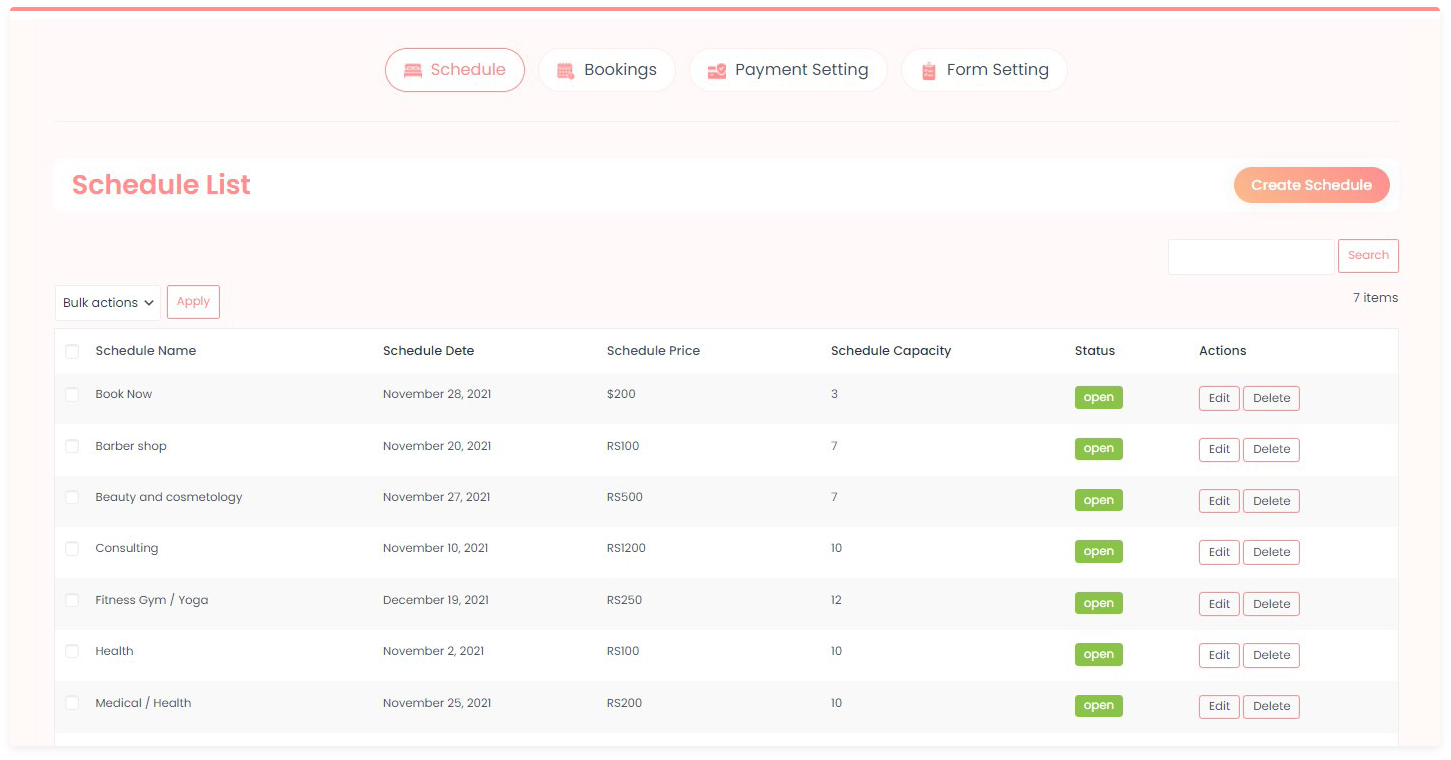Edit the Beauty and cosmetology schedule
The height and width of the screenshot is (760, 1451).
coord(1219,501)
